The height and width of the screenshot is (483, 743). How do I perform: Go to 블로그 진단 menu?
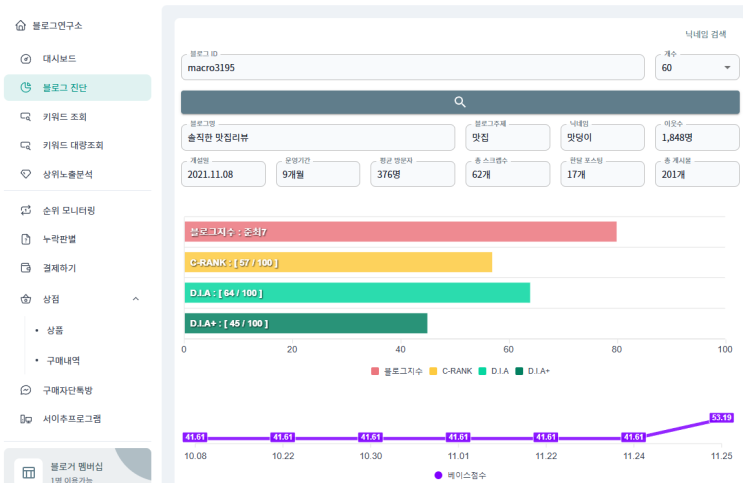78,88
